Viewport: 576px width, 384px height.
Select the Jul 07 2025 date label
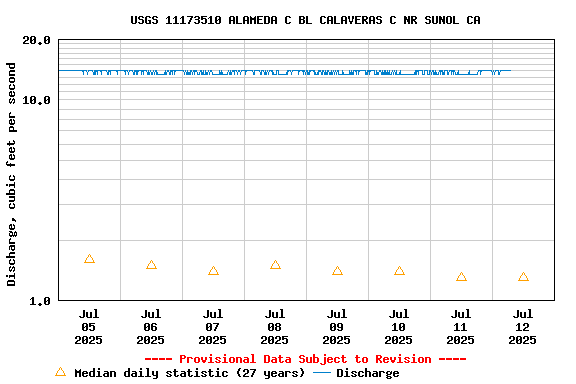tap(213, 327)
